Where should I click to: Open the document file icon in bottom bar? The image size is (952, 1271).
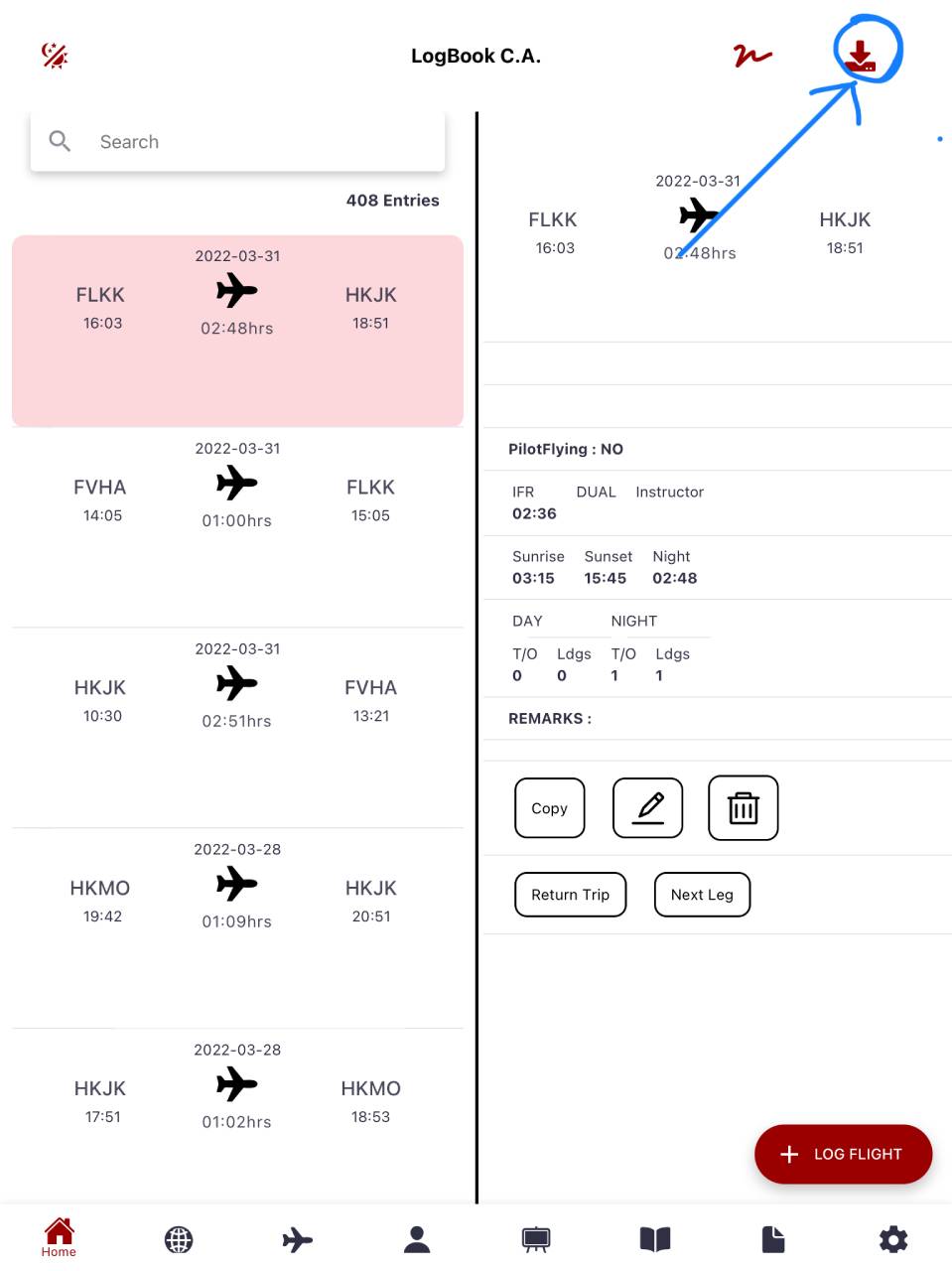pos(773,1239)
